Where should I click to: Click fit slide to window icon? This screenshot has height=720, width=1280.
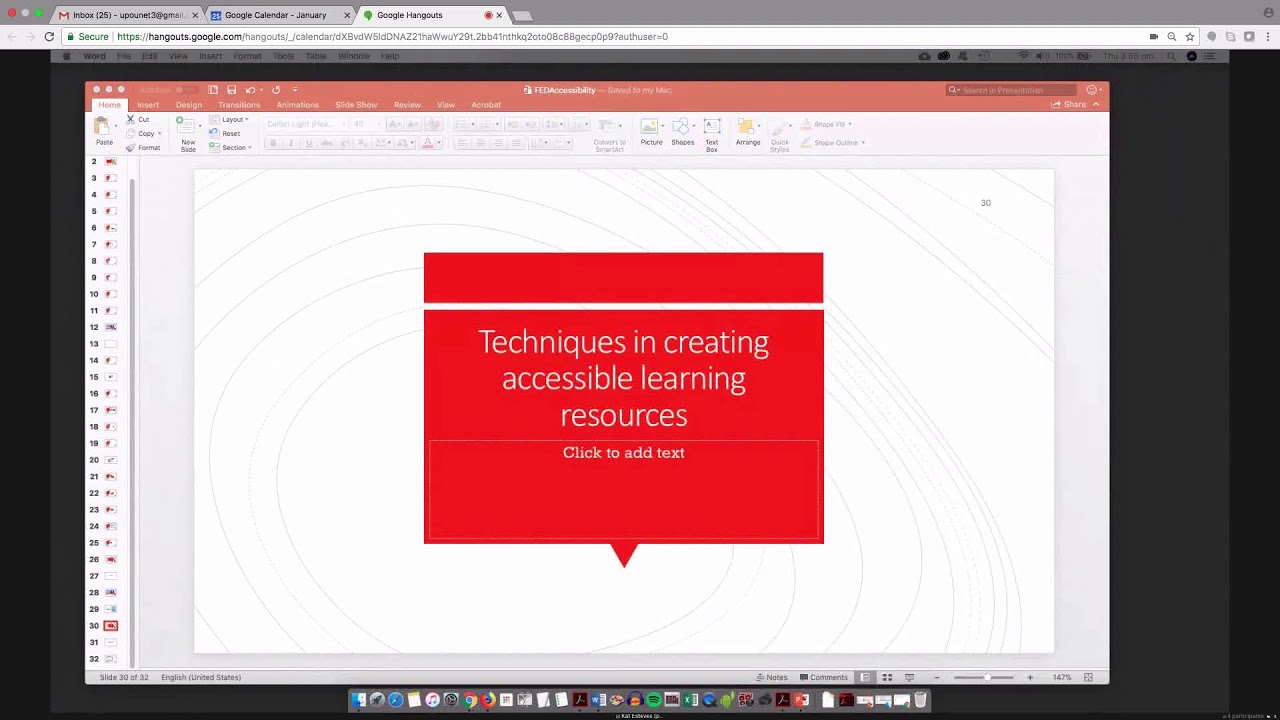point(1088,677)
